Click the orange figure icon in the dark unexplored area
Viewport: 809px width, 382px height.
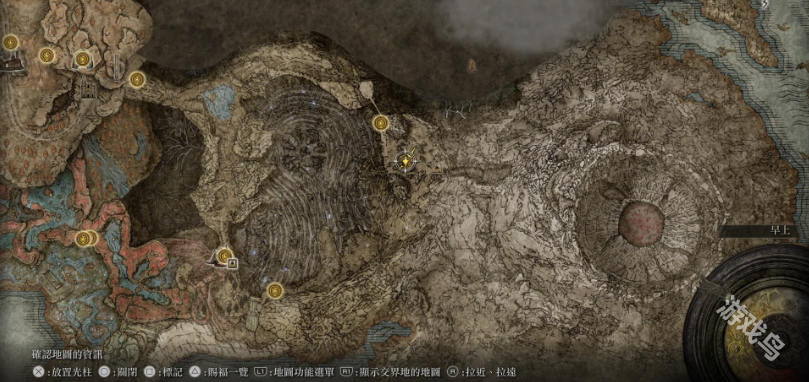click(472, 65)
